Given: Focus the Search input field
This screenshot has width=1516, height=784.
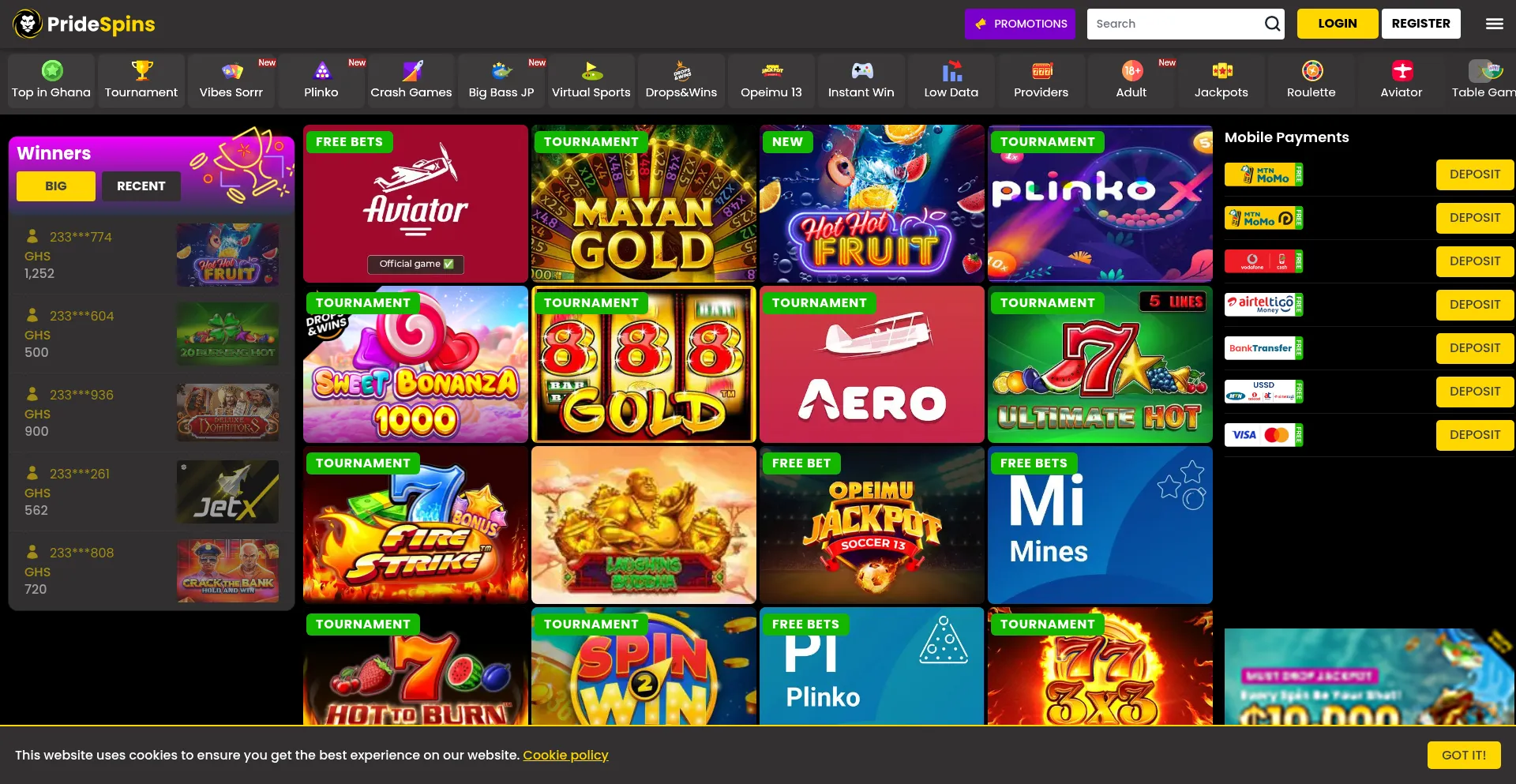Looking at the screenshot, I should point(1176,24).
